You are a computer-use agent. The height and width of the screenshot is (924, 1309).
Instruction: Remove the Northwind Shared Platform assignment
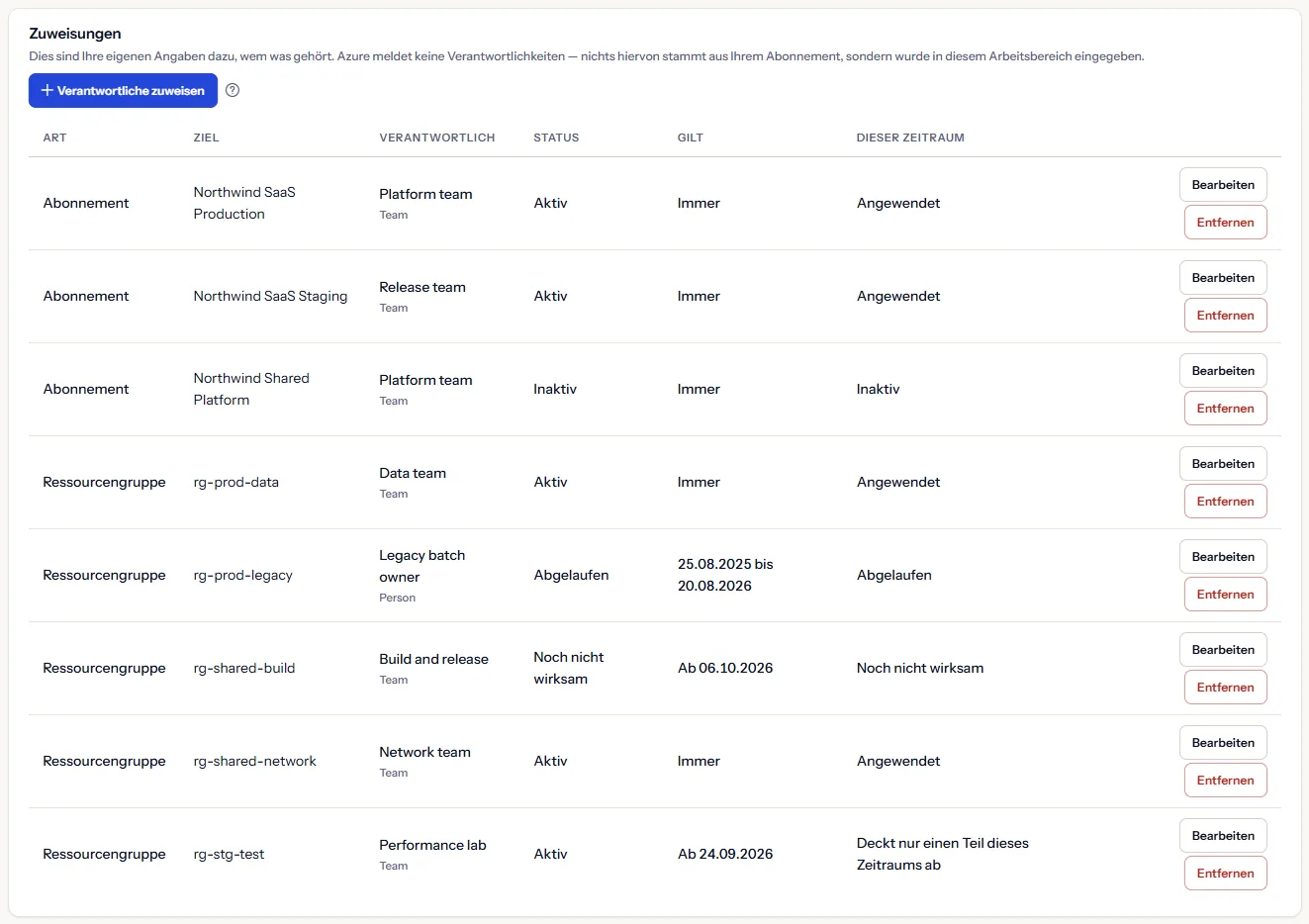click(1225, 409)
